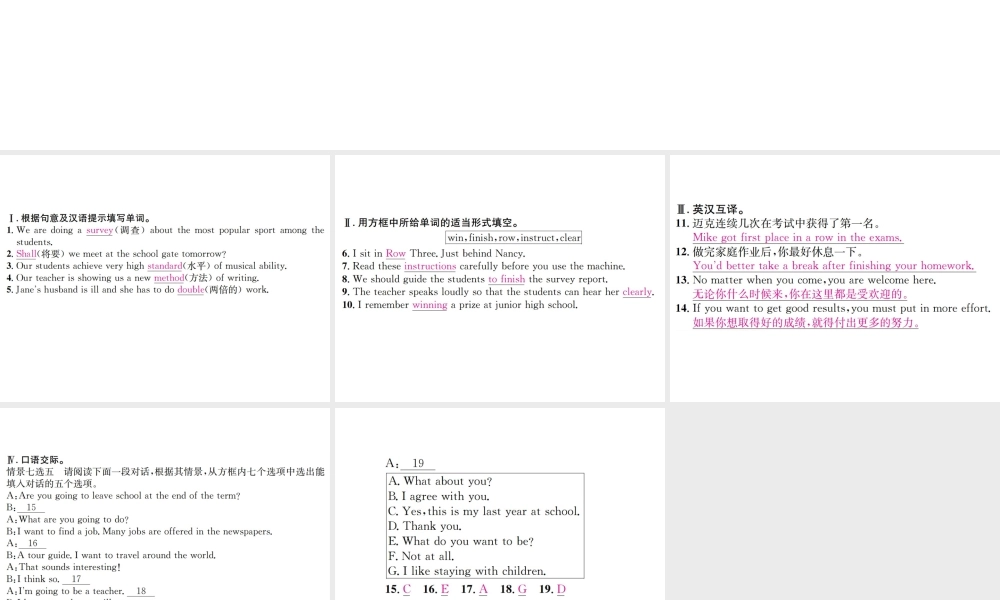Click the answer key entry '19. D'
This screenshot has width=1000, height=600.
552,590
